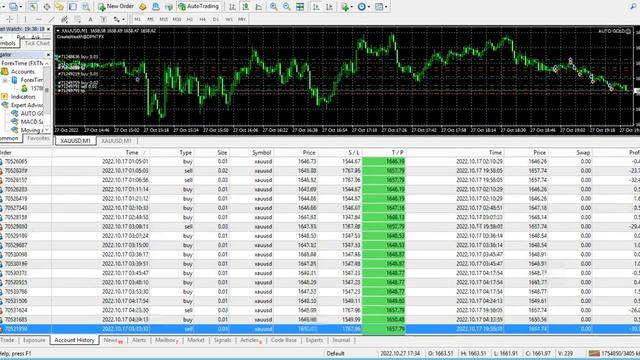
Task: Select the Fibonacci Retracement tool
Action: coord(78,19)
